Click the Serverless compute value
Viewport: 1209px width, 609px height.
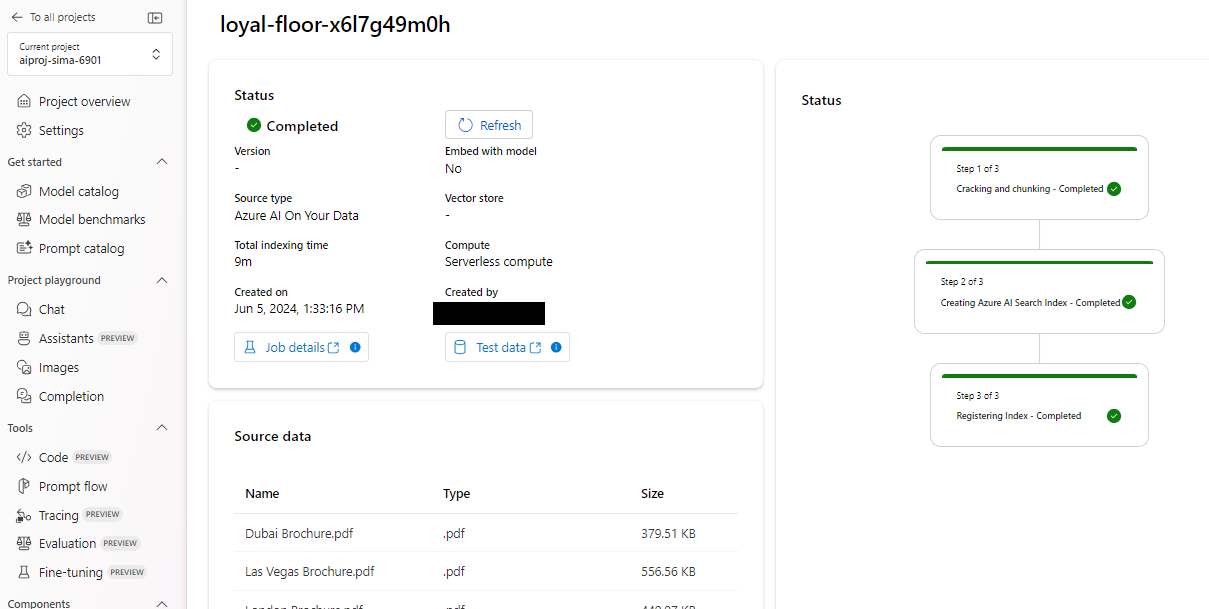pos(499,262)
